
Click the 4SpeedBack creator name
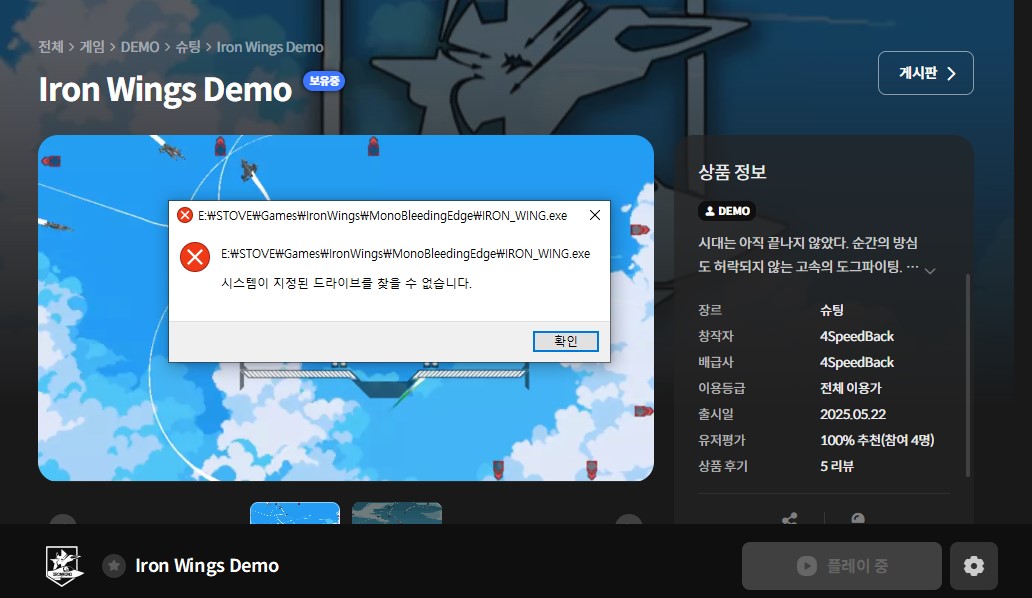(x=857, y=336)
